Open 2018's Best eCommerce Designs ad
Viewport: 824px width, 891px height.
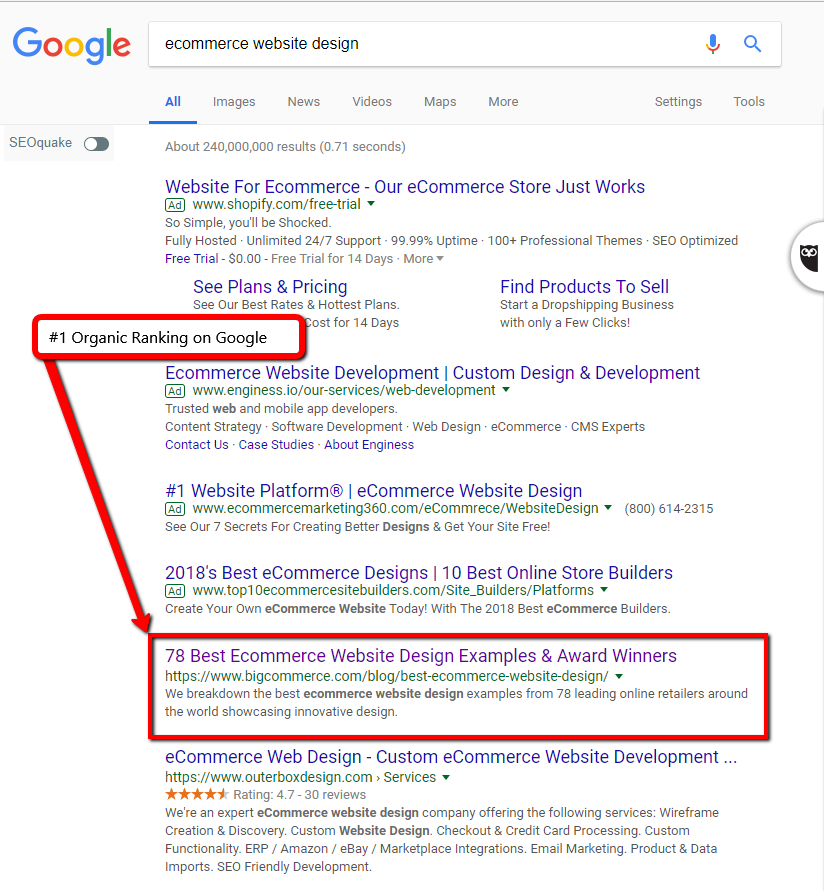419,573
